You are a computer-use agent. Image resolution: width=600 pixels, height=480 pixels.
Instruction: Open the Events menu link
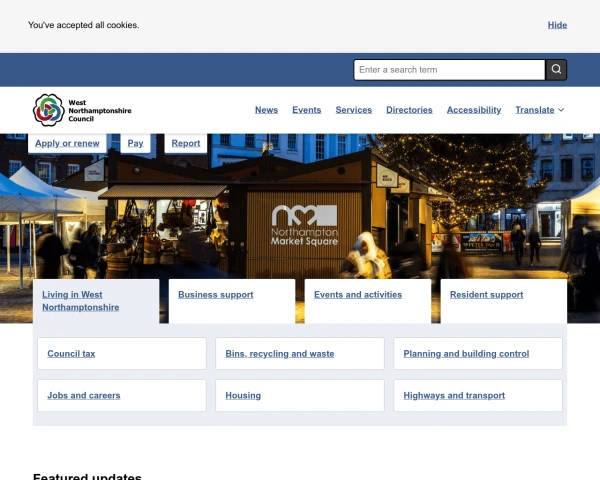(x=307, y=110)
